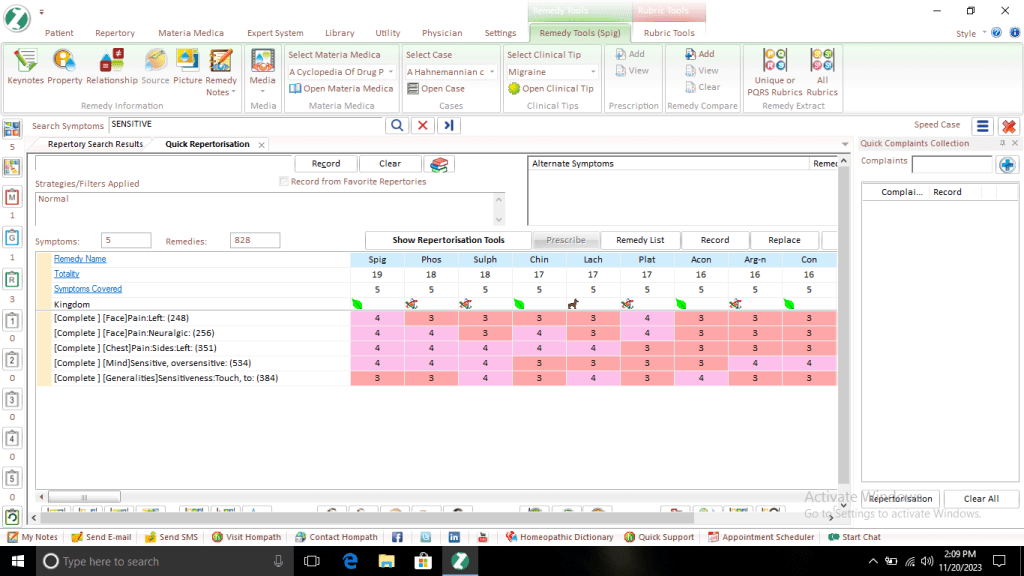Click the Property icon in ribbon
The height and width of the screenshot is (576, 1024).
click(65, 66)
